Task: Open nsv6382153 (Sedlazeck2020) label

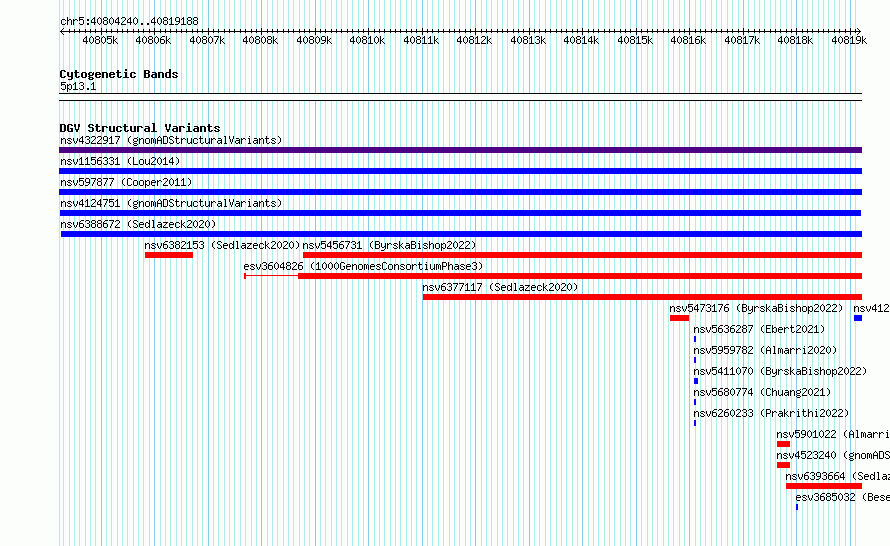Action: point(222,245)
